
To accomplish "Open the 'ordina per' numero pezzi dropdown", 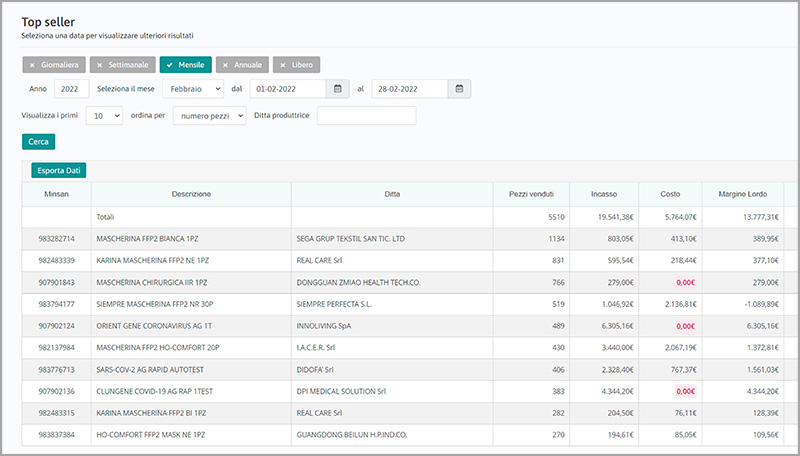I will point(208,116).
